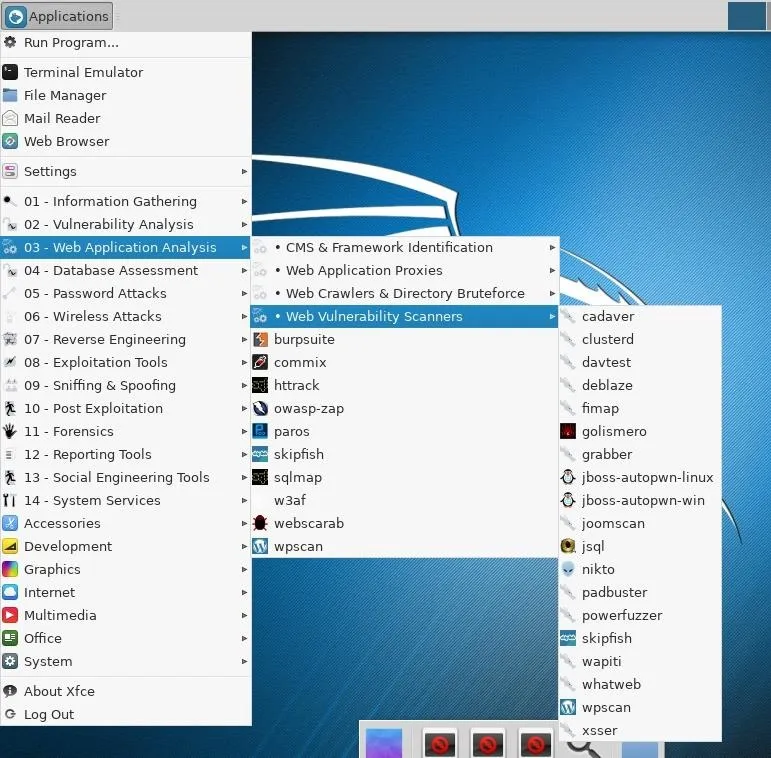This screenshot has width=771, height=758.
Task: Click the Terminal Emulator icon
Action: [10, 72]
